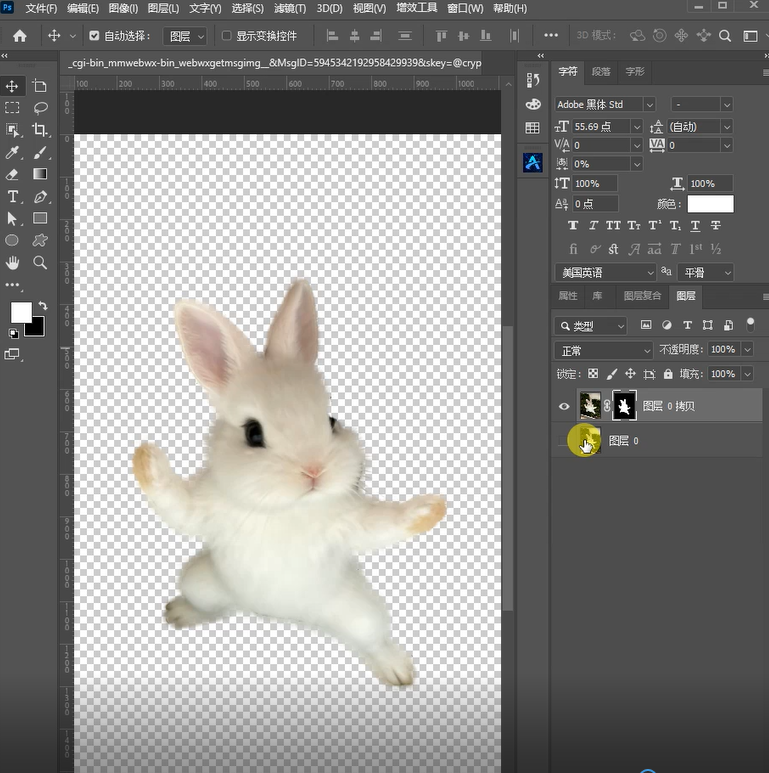Open the 美国英语 language dropdown

[605, 273]
